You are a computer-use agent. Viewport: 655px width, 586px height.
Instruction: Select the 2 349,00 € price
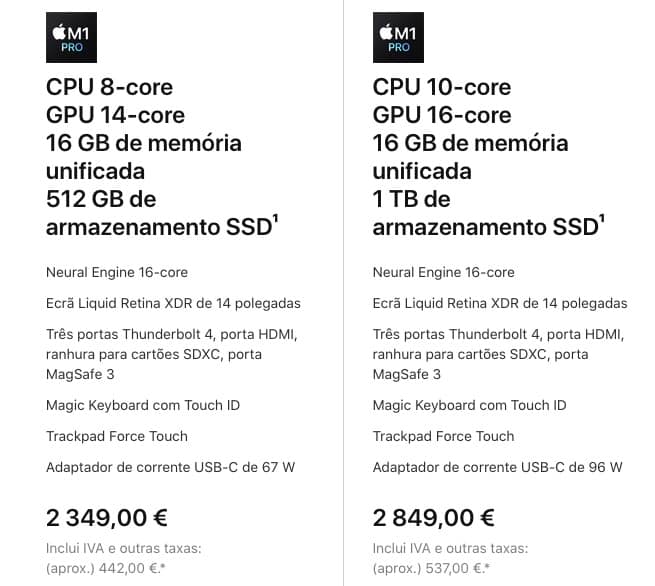click(107, 517)
